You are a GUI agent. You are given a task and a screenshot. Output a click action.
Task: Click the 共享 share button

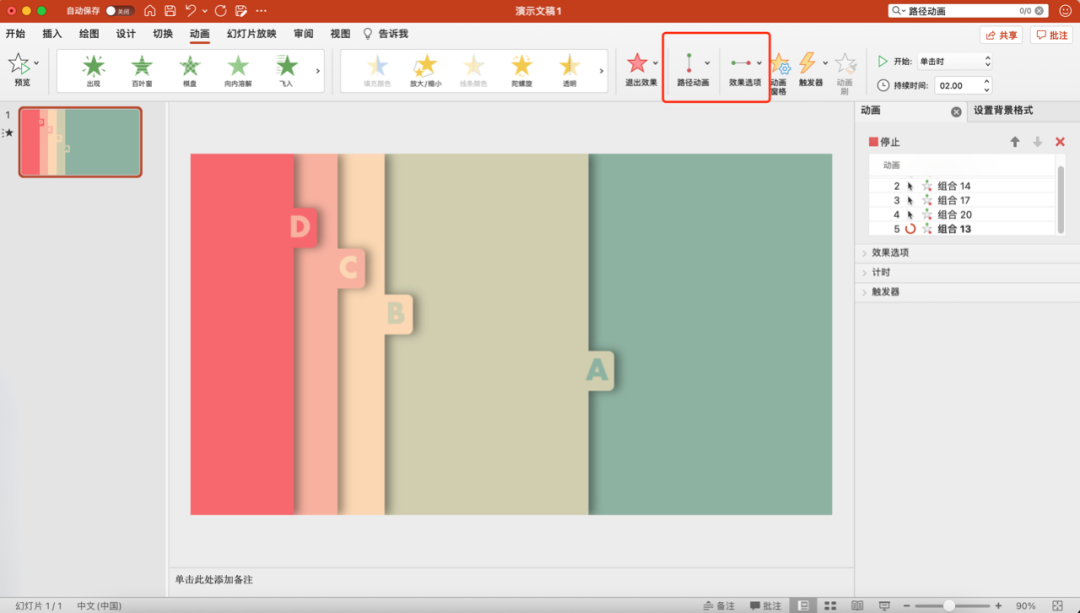(1001, 35)
